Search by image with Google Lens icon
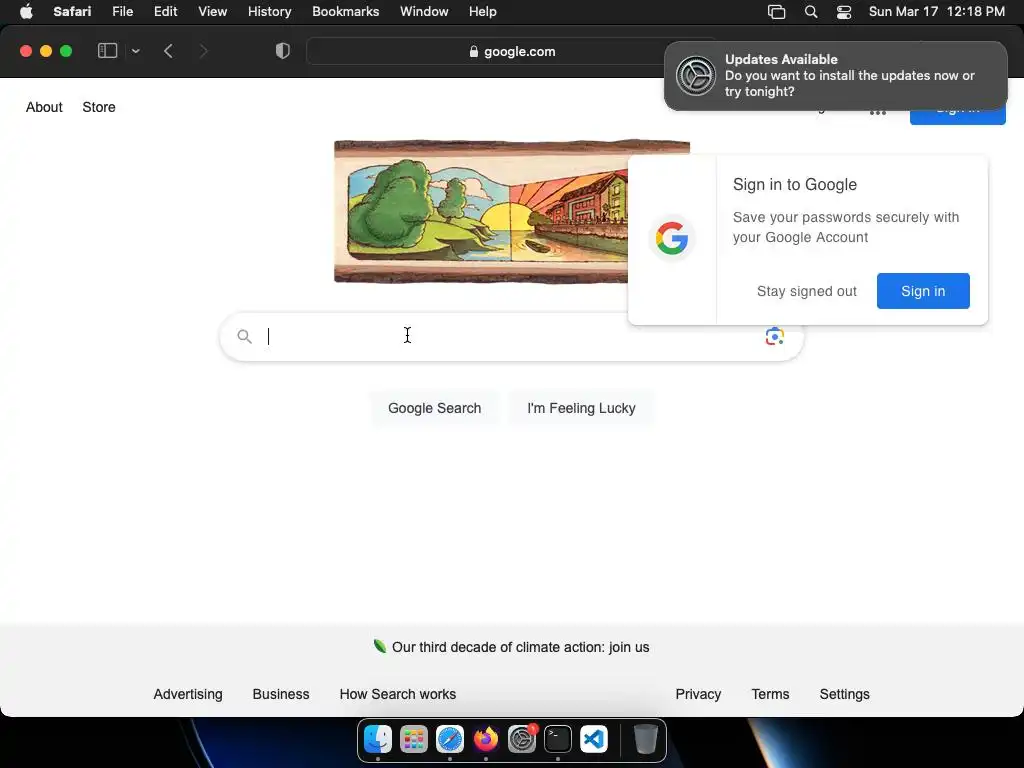Viewport: 1024px width, 768px height. pos(775,336)
